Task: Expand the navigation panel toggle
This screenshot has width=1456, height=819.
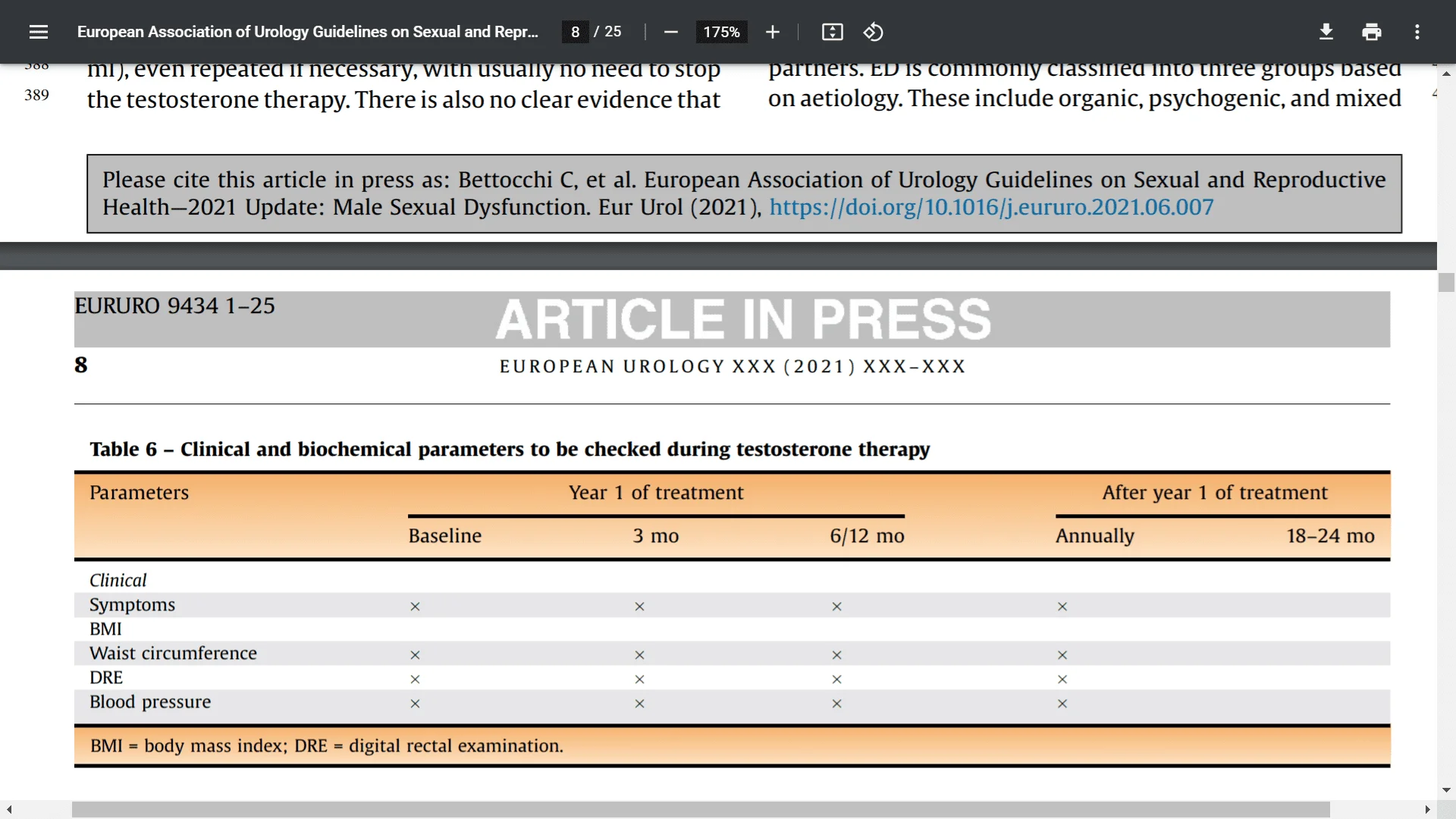Action: click(x=38, y=32)
